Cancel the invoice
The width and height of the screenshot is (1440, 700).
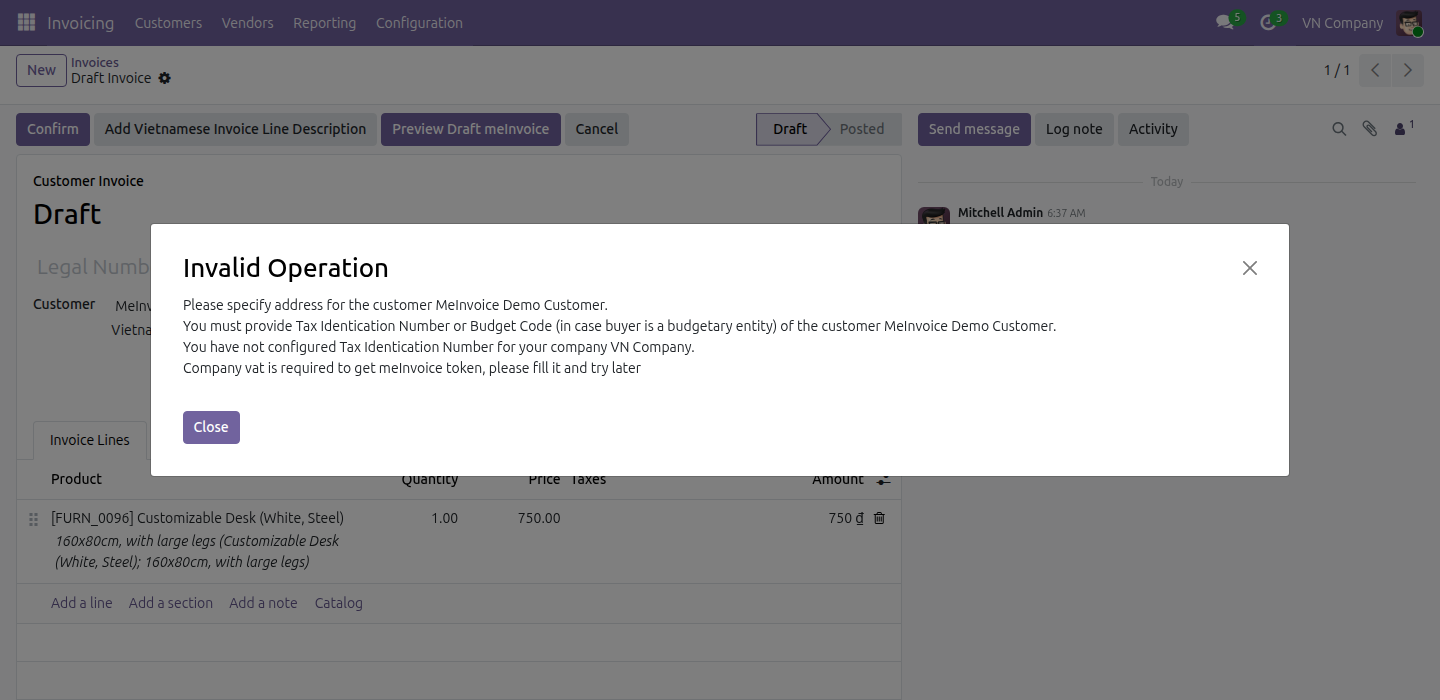(x=597, y=129)
